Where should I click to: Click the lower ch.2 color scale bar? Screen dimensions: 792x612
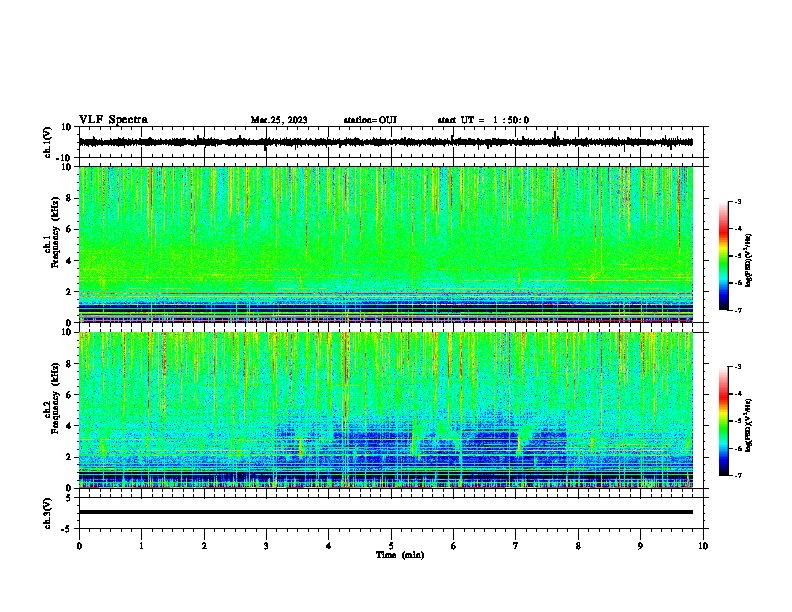724,421
